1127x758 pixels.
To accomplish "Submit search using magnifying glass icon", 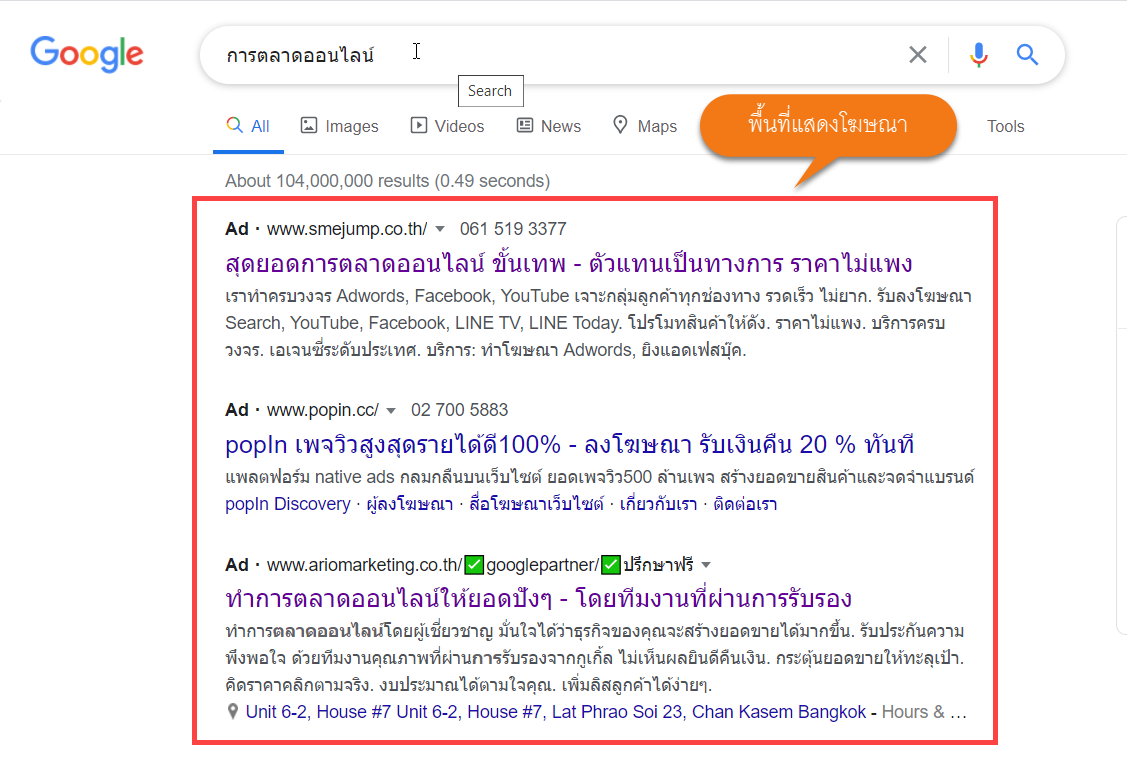I will click(1027, 55).
